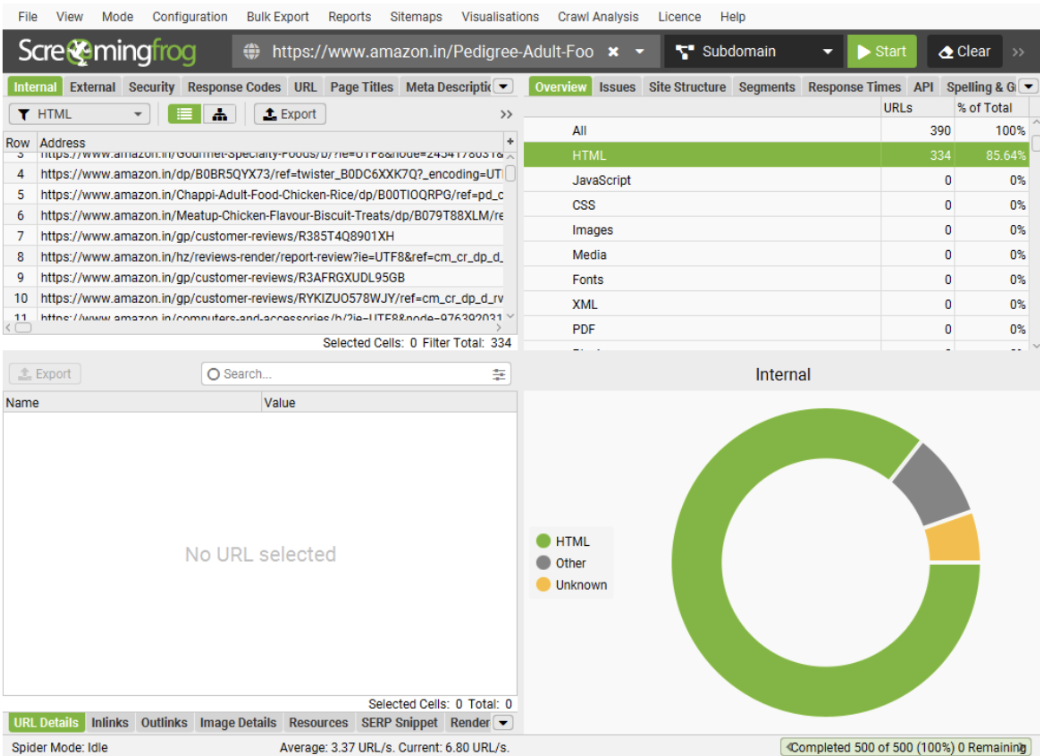Switch to the Response Codes tab
Viewport: 1040px width, 756px height.
coord(234,87)
